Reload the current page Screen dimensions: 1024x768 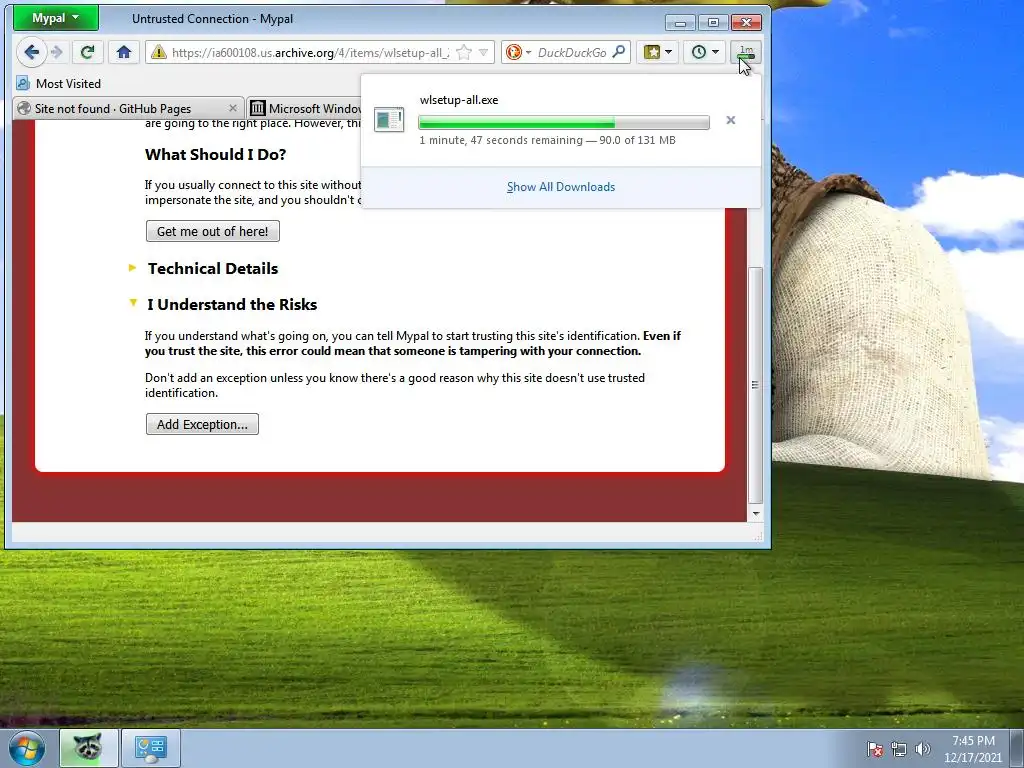[x=88, y=52]
